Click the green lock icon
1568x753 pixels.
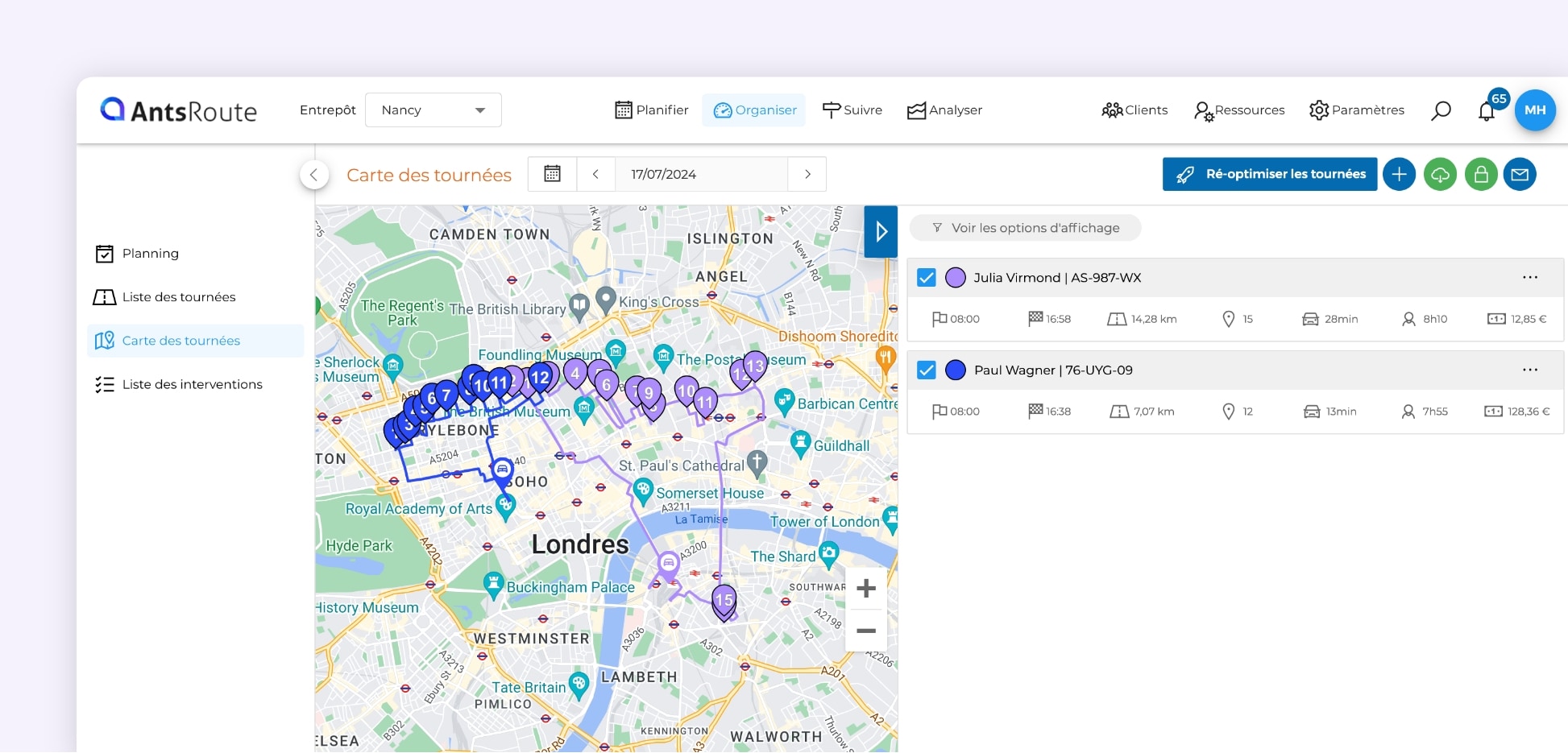click(x=1481, y=175)
